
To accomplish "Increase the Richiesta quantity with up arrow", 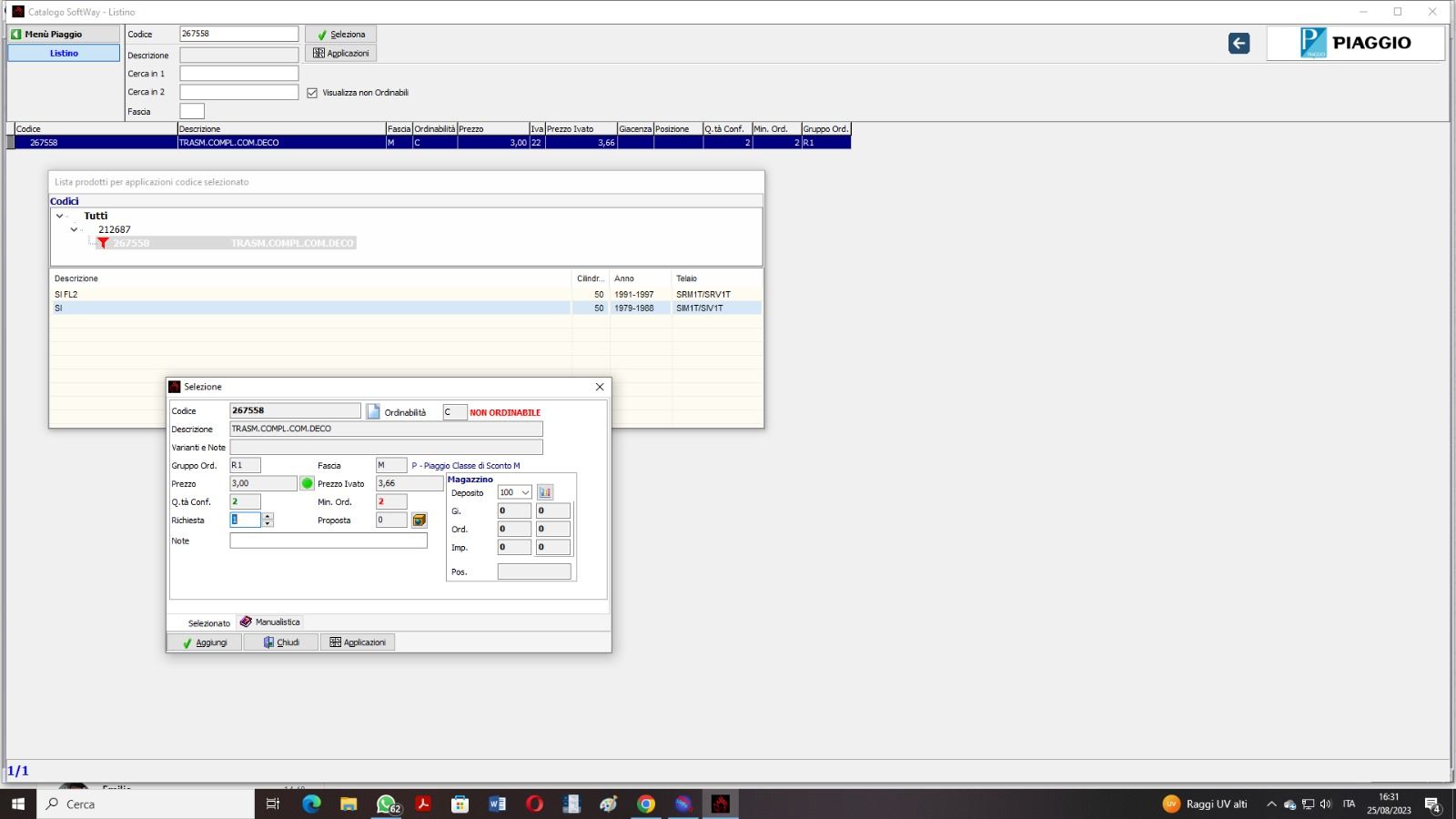I will [x=268, y=516].
